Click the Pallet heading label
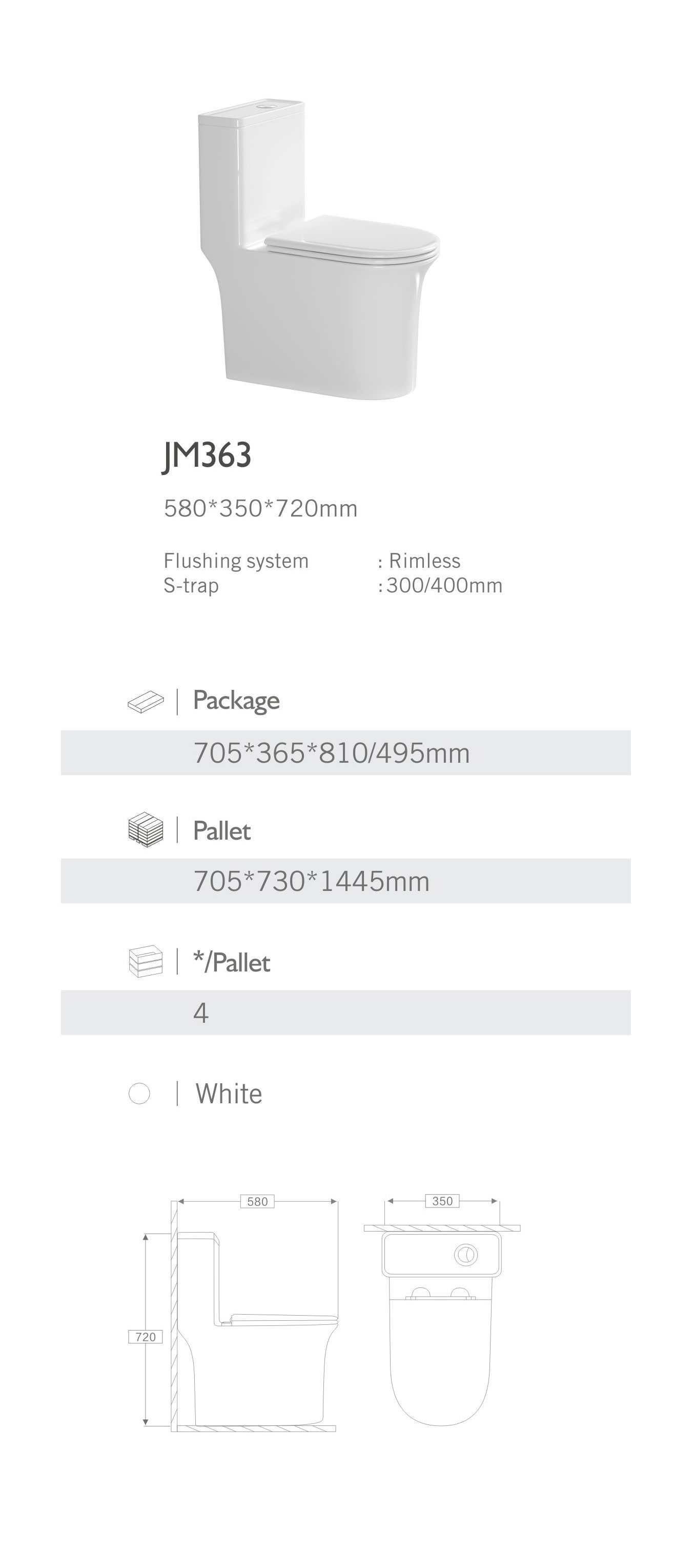This screenshot has width=674, height=1568. coord(221,831)
